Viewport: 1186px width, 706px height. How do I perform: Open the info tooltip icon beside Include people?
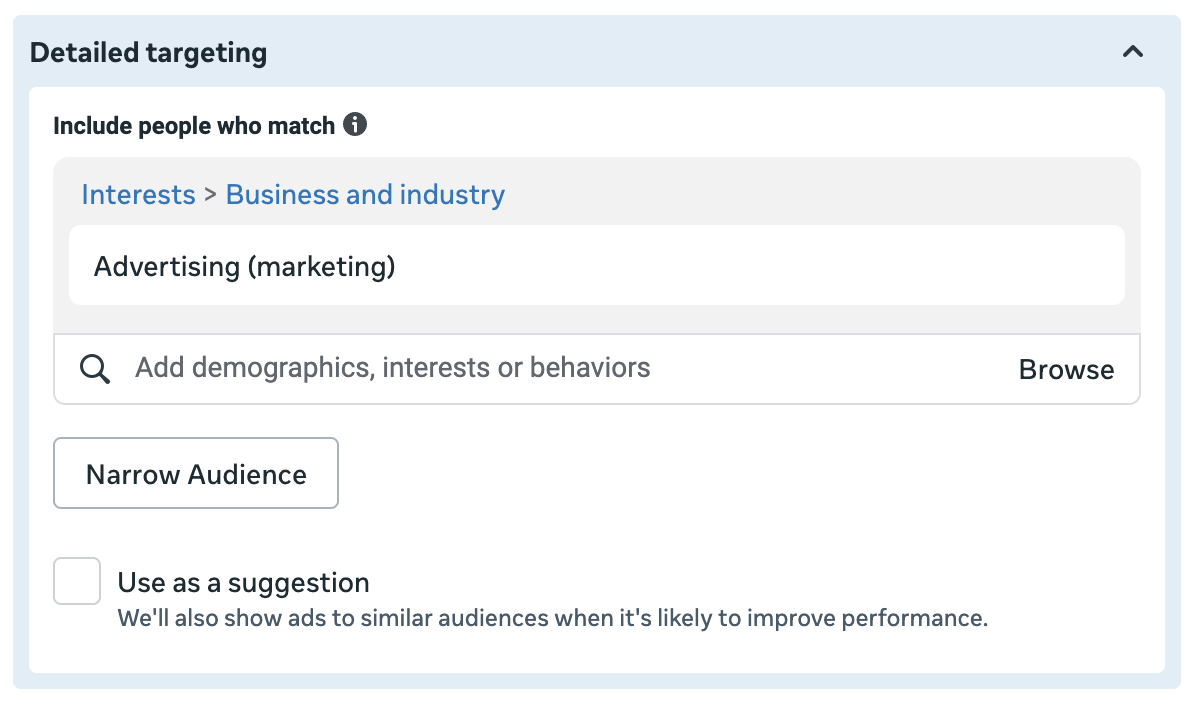click(x=355, y=125)
